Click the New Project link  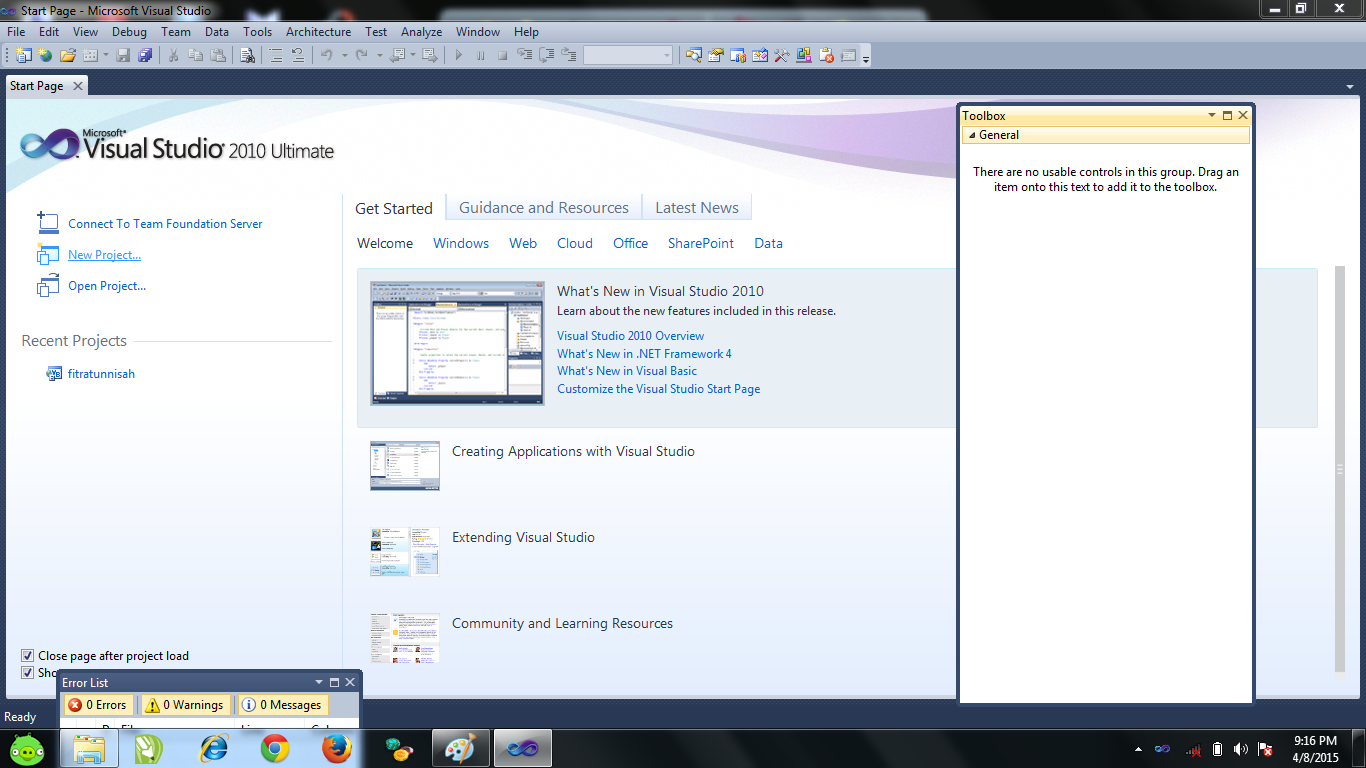[x=104, y=254]
